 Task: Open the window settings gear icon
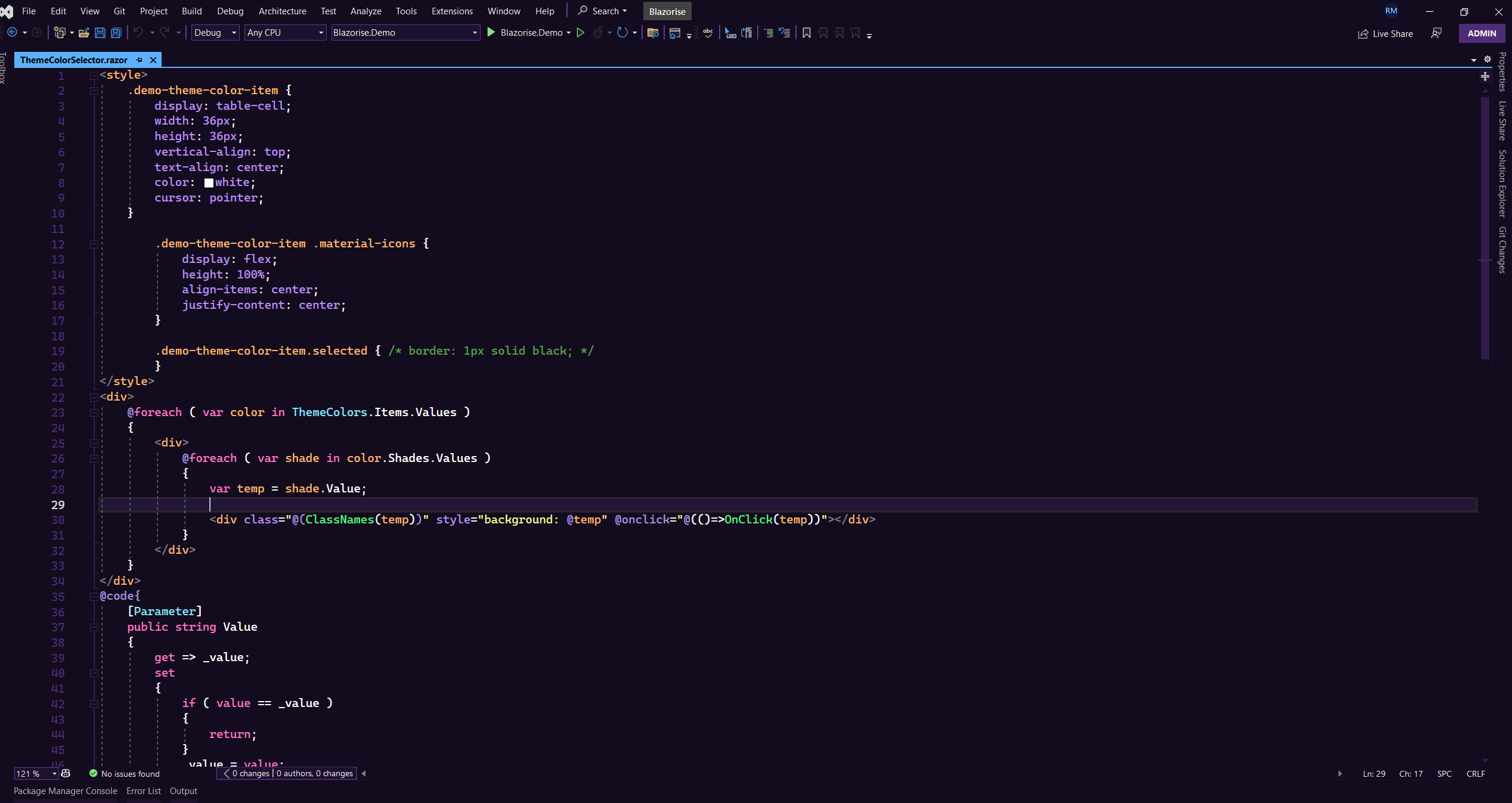(x=1488, y=59)
